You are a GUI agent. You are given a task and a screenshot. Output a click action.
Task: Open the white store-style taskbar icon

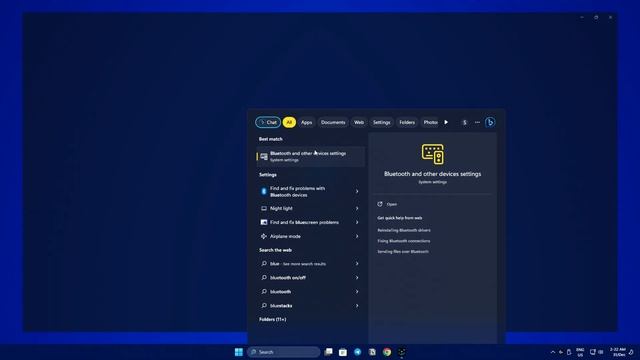tap(343, 352)
